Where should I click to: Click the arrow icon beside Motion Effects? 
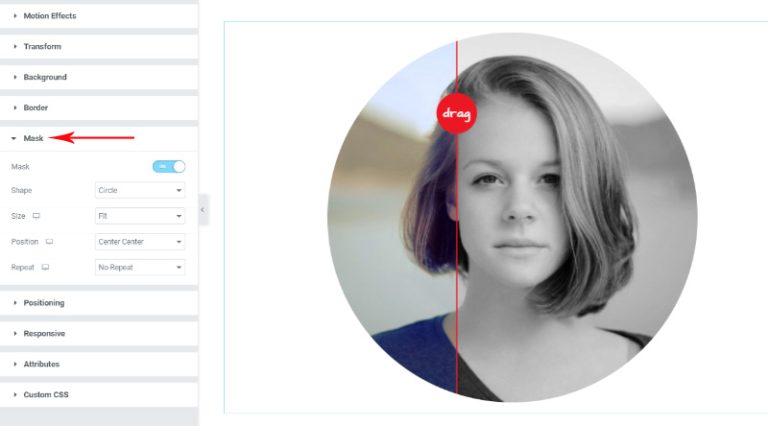(x=15, y=16)
